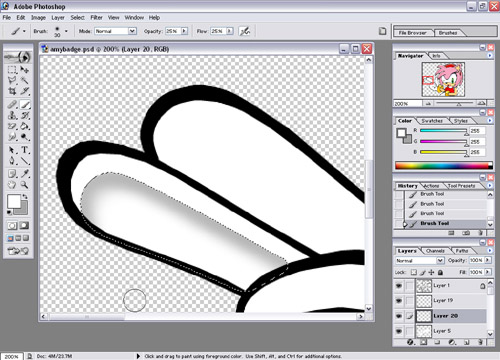
Task: Switch to the Channels tab
Action: pyautogui.click(x=435, y=251)
